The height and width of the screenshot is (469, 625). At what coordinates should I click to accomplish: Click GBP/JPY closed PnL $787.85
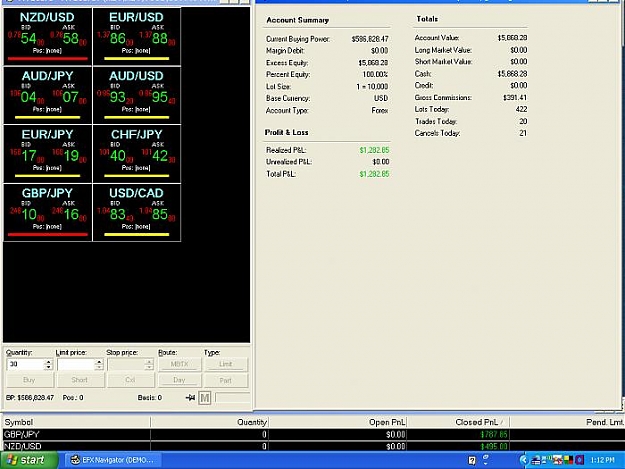(x=494, y=434)
